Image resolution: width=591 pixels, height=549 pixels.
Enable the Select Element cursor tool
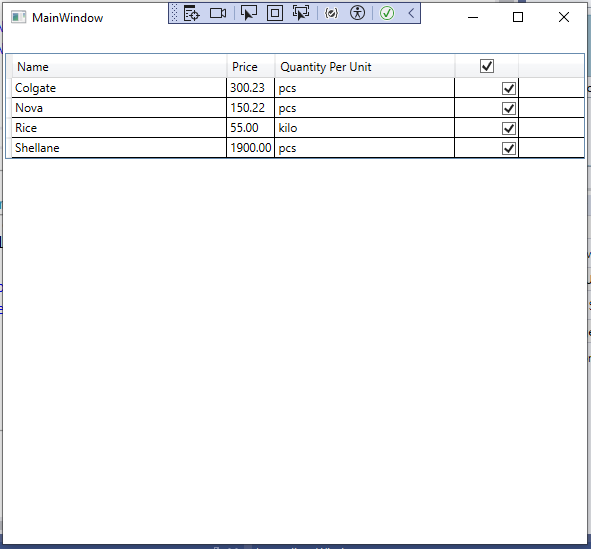point(248,13)
